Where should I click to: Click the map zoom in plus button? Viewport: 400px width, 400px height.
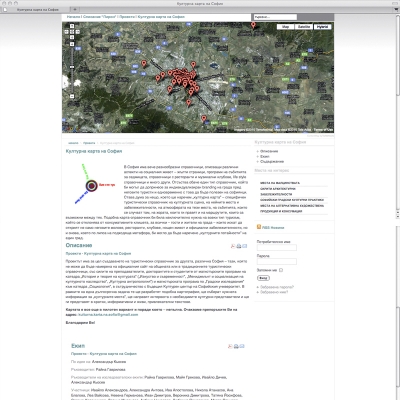coord(72,44)
